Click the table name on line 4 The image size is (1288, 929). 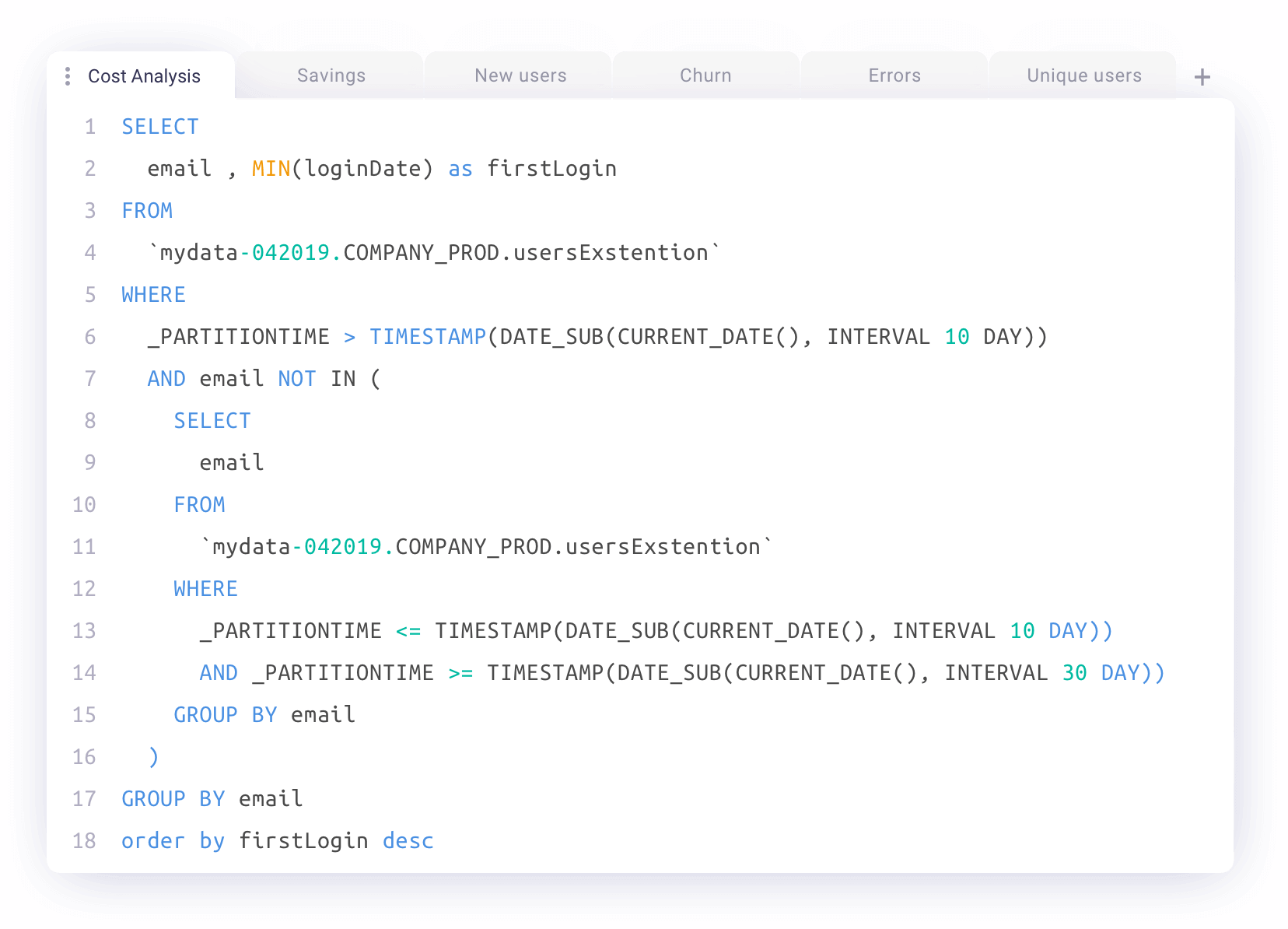[434, 253]
